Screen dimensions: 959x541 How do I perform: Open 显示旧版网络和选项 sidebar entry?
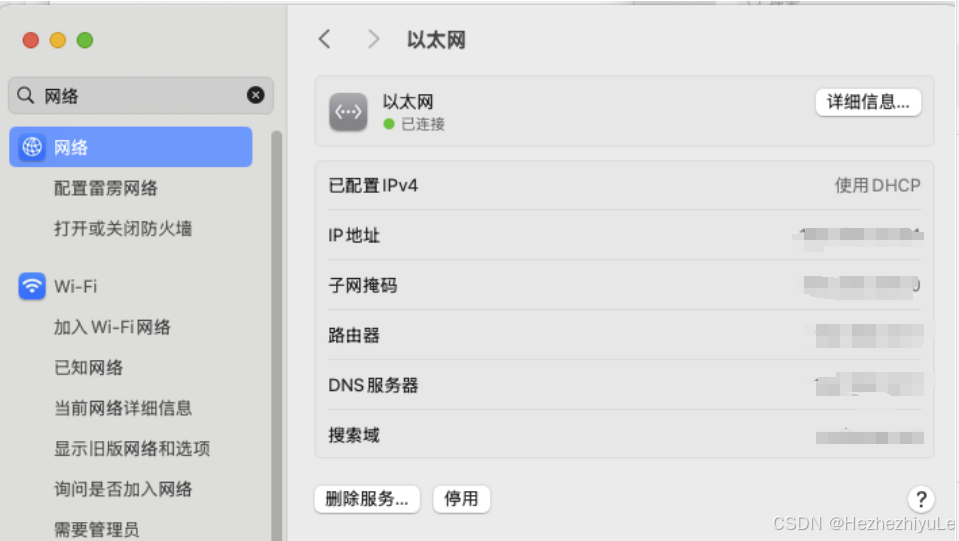tap(132, 448)
